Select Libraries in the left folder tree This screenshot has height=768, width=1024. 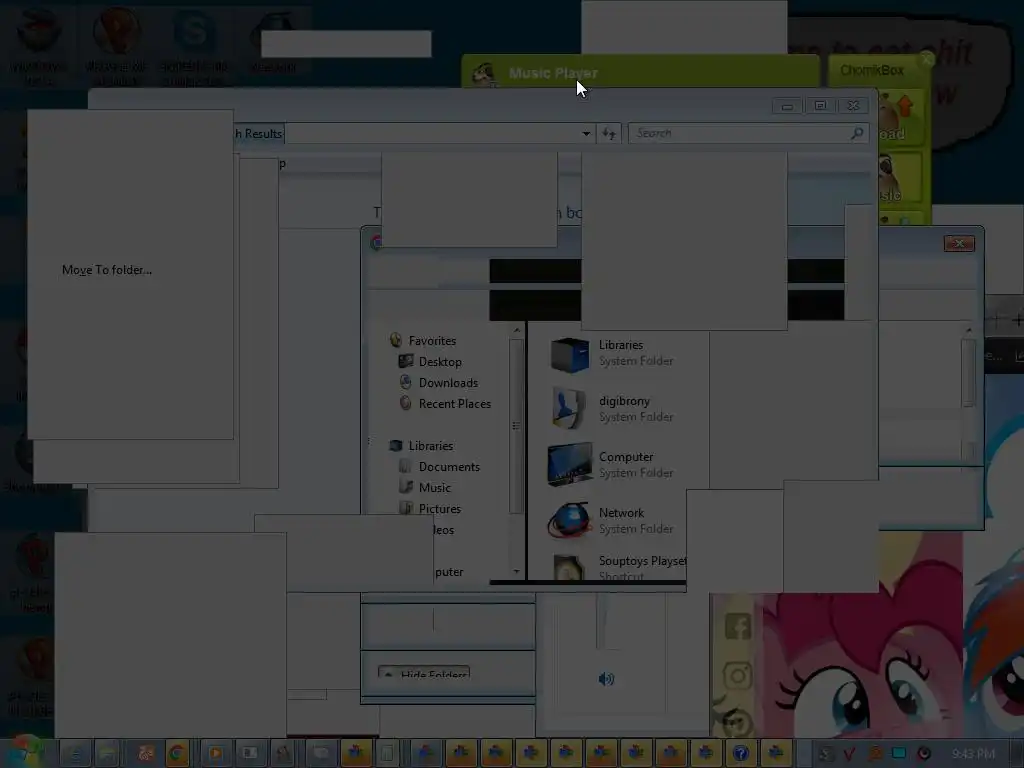[421, 445]
